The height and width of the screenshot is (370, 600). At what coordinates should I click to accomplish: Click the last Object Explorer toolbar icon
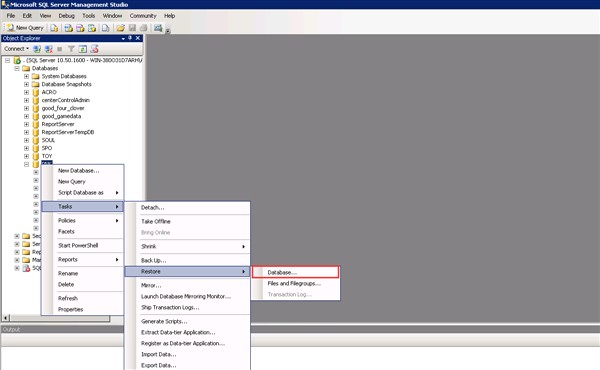click(x=95, y=49)
